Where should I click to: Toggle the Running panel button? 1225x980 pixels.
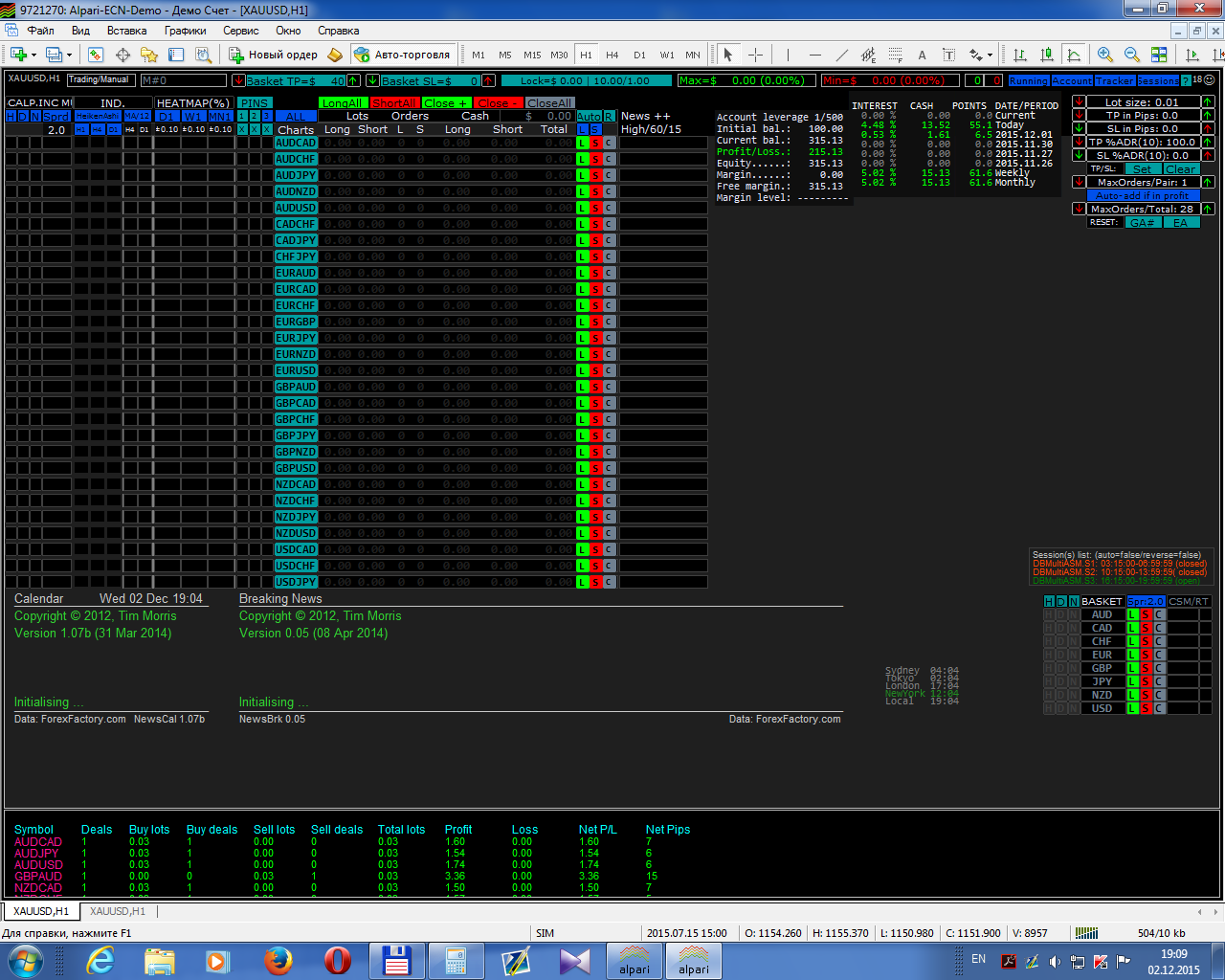pos(1029,81)
